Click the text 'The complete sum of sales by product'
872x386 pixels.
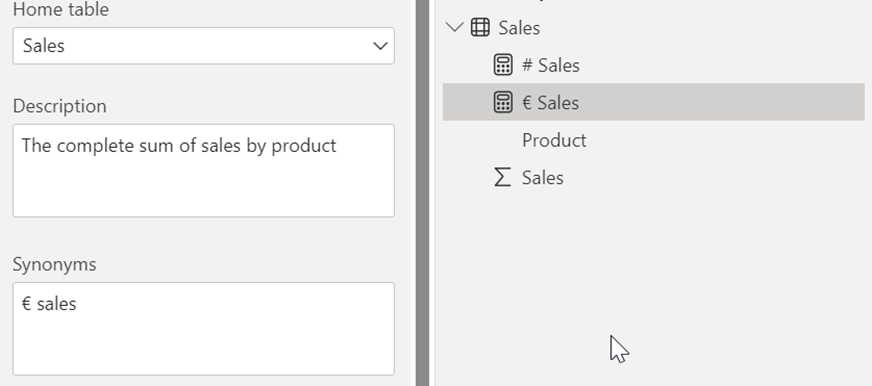click(179, 146)
